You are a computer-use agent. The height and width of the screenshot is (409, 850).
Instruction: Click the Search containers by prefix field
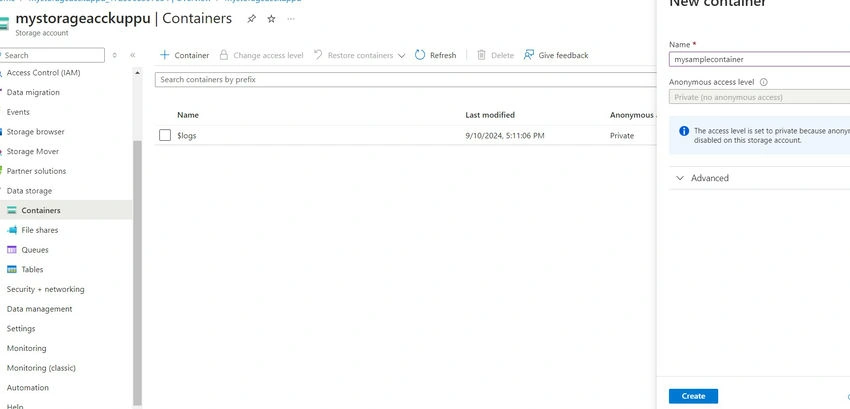[x=405, y=80]
